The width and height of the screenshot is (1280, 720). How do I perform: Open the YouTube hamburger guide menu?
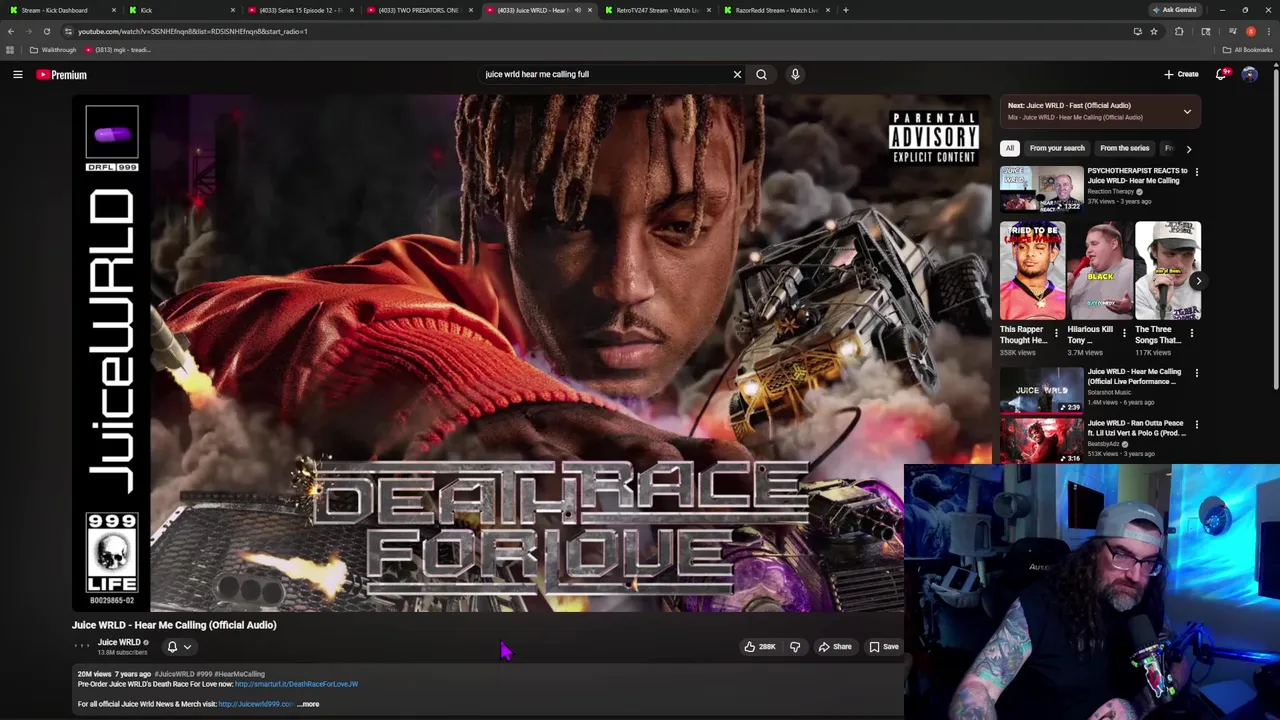[x=18, y=74]
